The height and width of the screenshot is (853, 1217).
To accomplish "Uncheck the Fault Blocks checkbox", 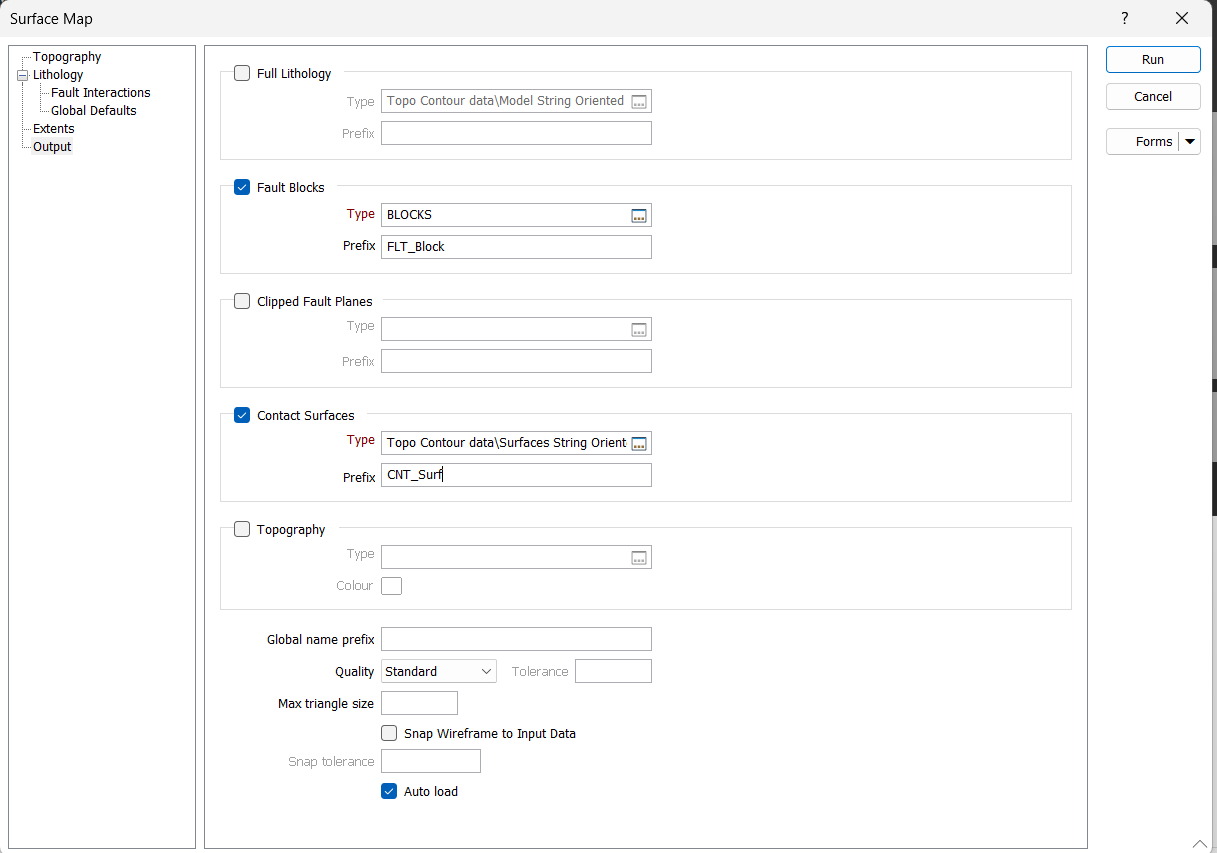I will point(242,187).
